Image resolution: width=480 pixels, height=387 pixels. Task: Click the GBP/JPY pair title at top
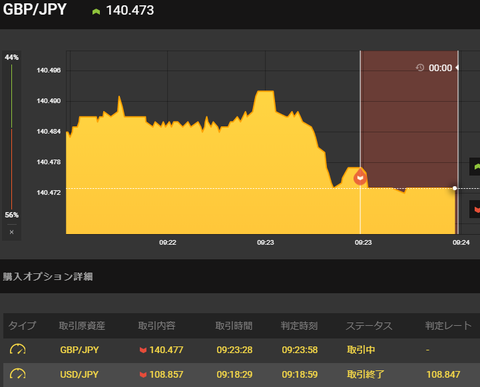(x=35, y=9)
